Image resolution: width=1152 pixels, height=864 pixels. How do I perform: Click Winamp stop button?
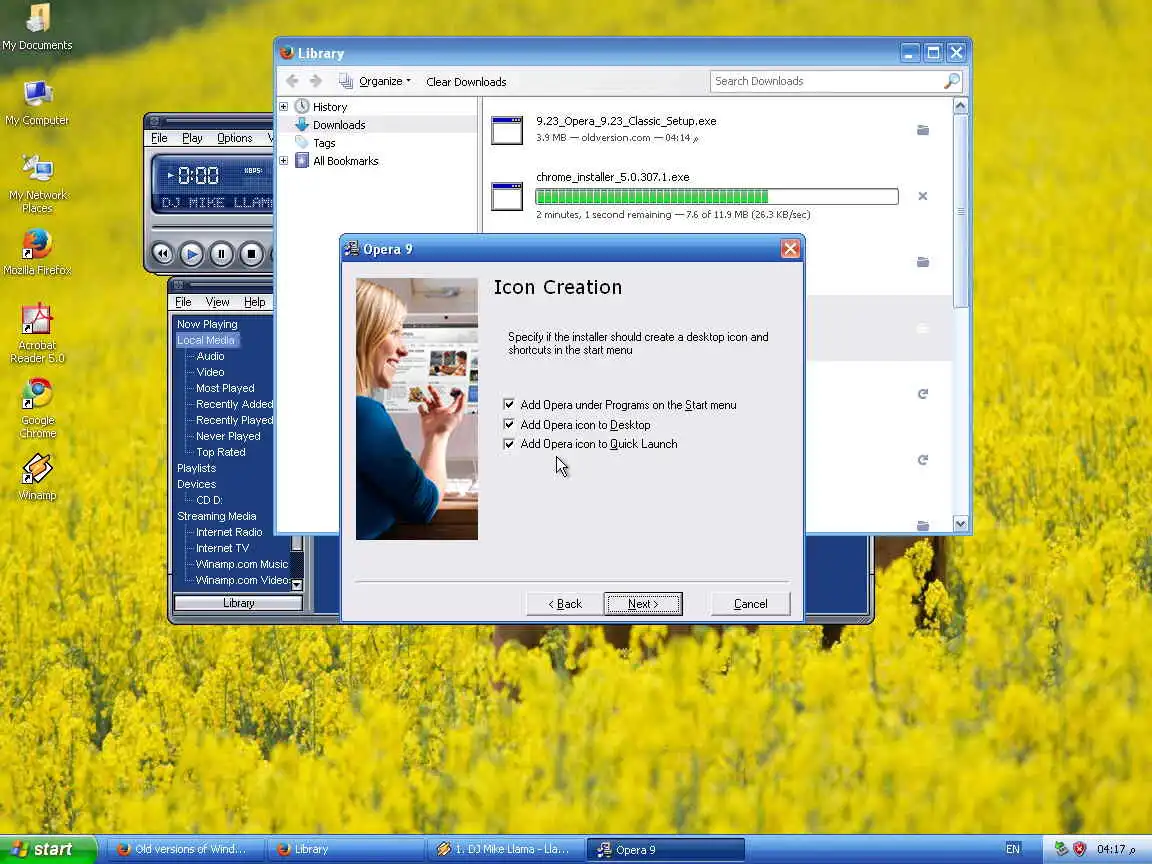click(x=251, y=254)
